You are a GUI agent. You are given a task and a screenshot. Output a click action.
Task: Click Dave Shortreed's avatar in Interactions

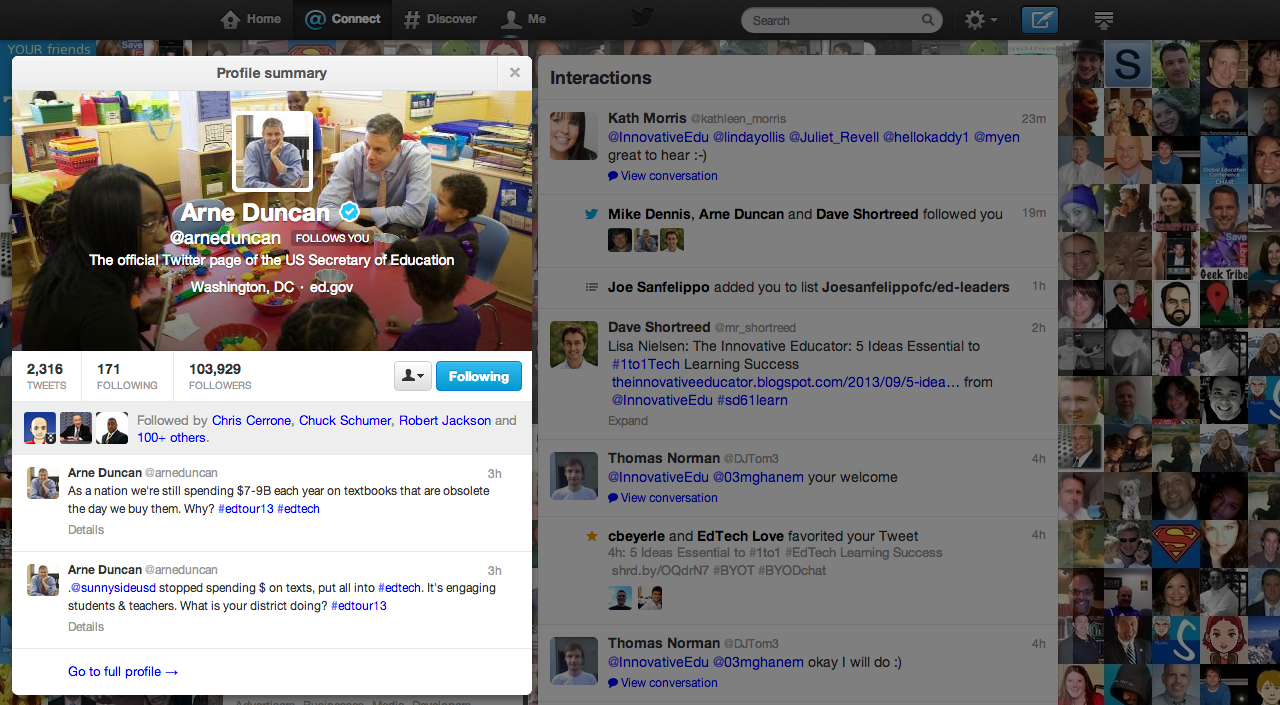coord(574,345)
